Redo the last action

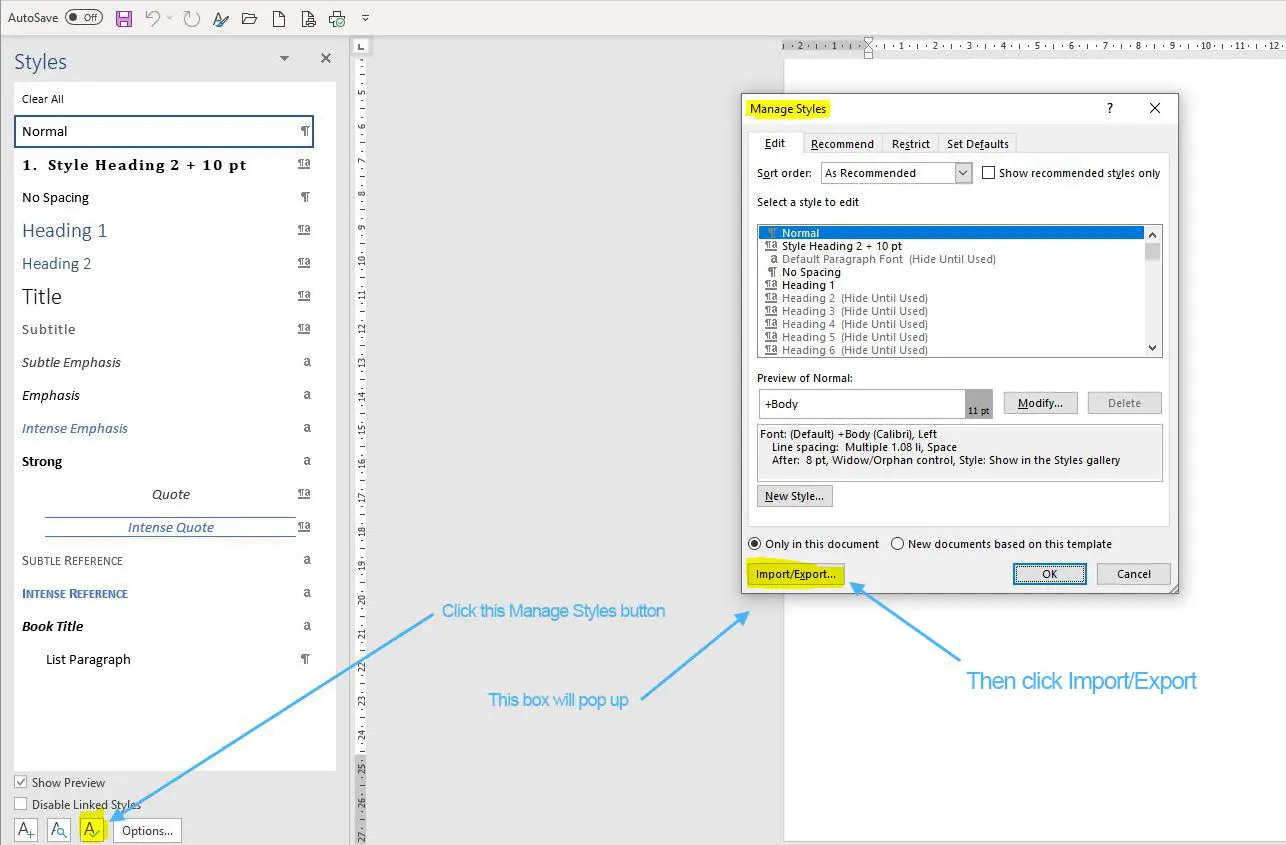pyautogui.click(x=190, y=17)
